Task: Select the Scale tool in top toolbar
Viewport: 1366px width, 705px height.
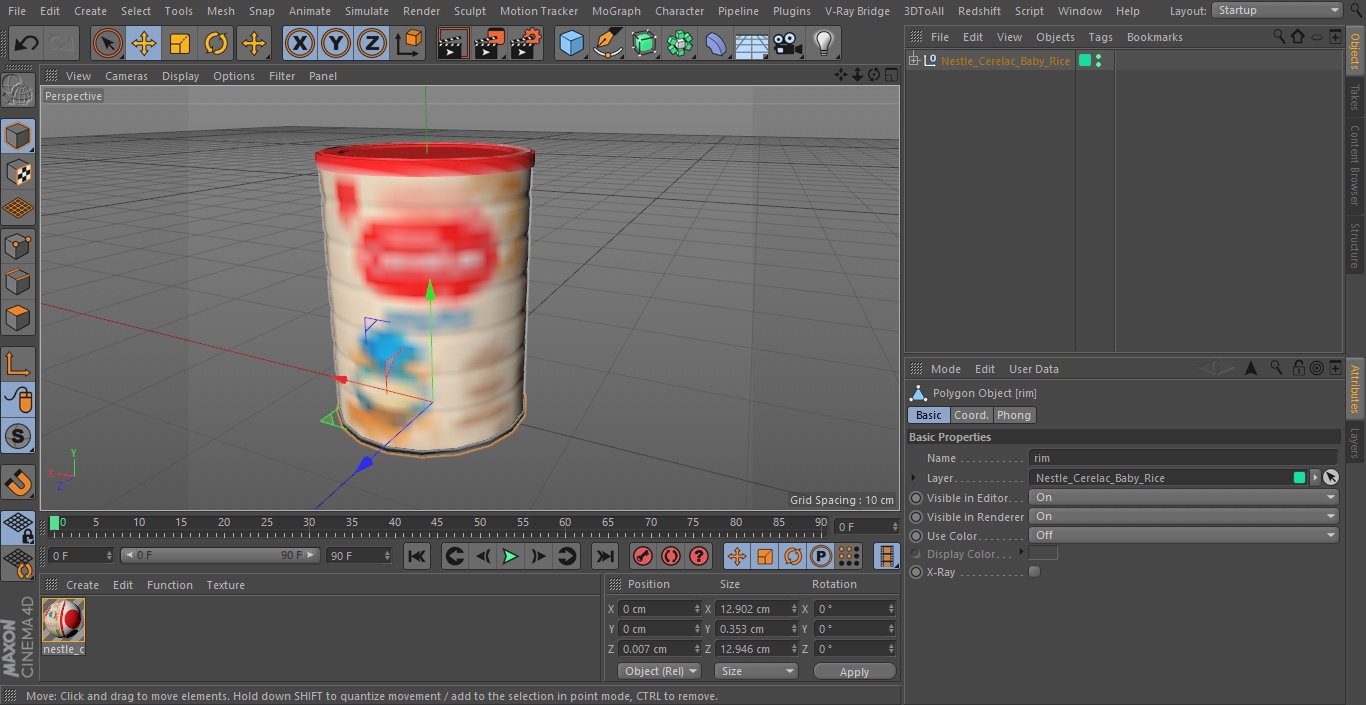Action: [x=180, y=43]
